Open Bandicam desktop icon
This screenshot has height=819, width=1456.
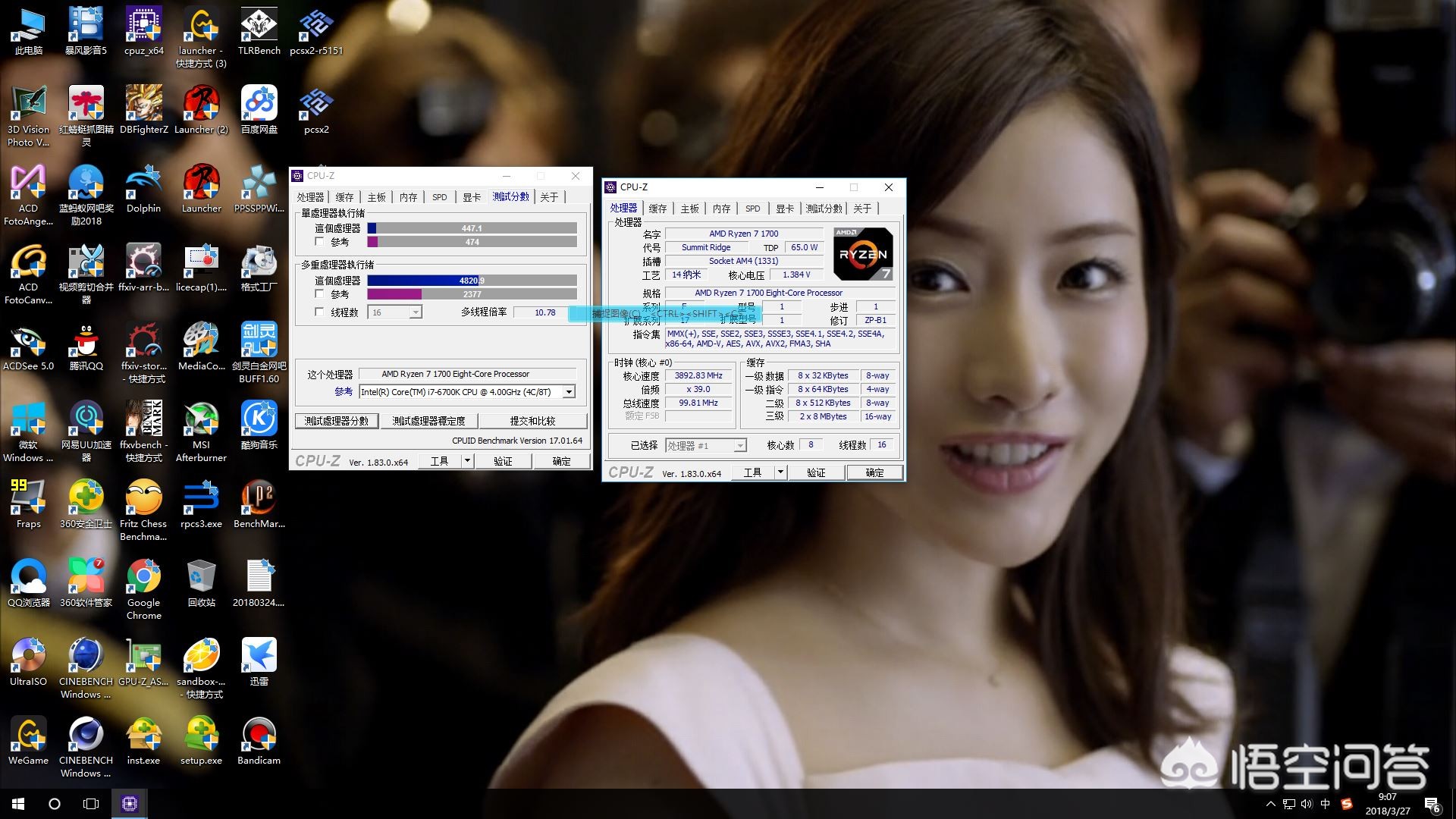(x=259, y=741)
